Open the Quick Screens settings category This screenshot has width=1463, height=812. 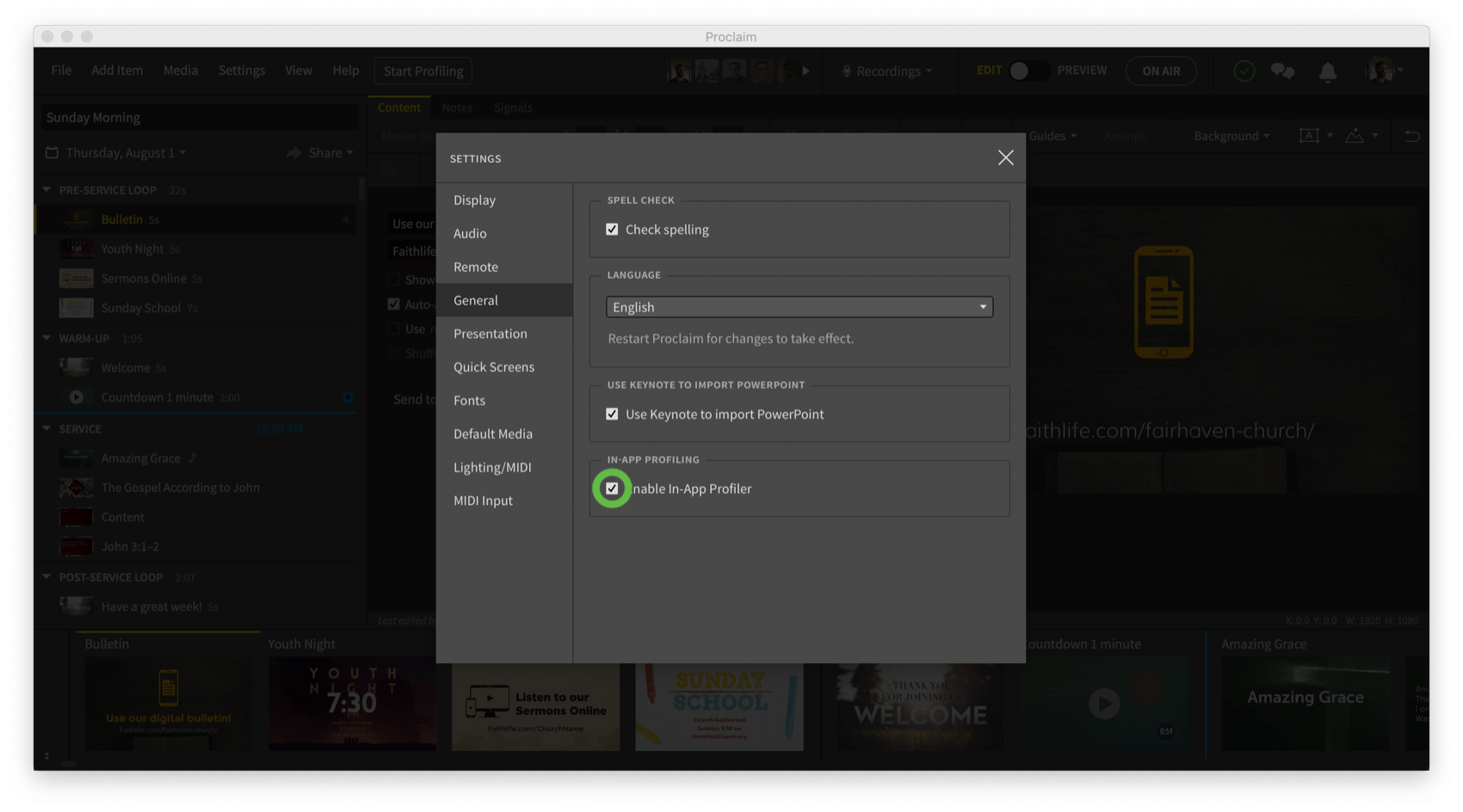pyautogui.click(x=494, y=367)
